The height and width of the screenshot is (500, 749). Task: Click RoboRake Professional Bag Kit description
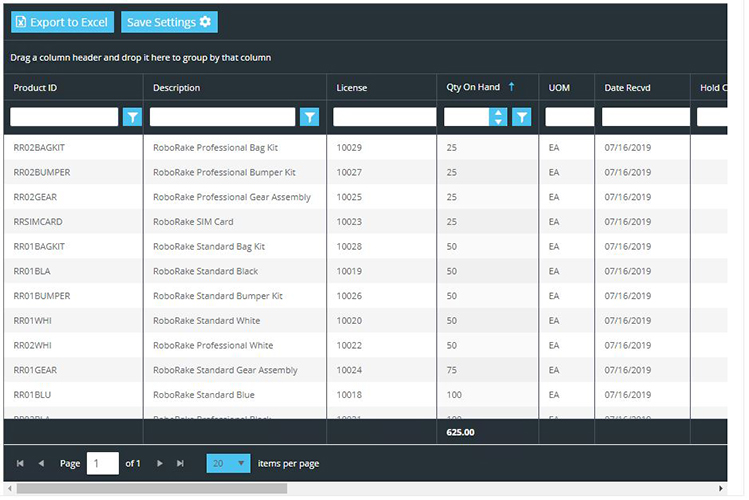tap(215, 148)
